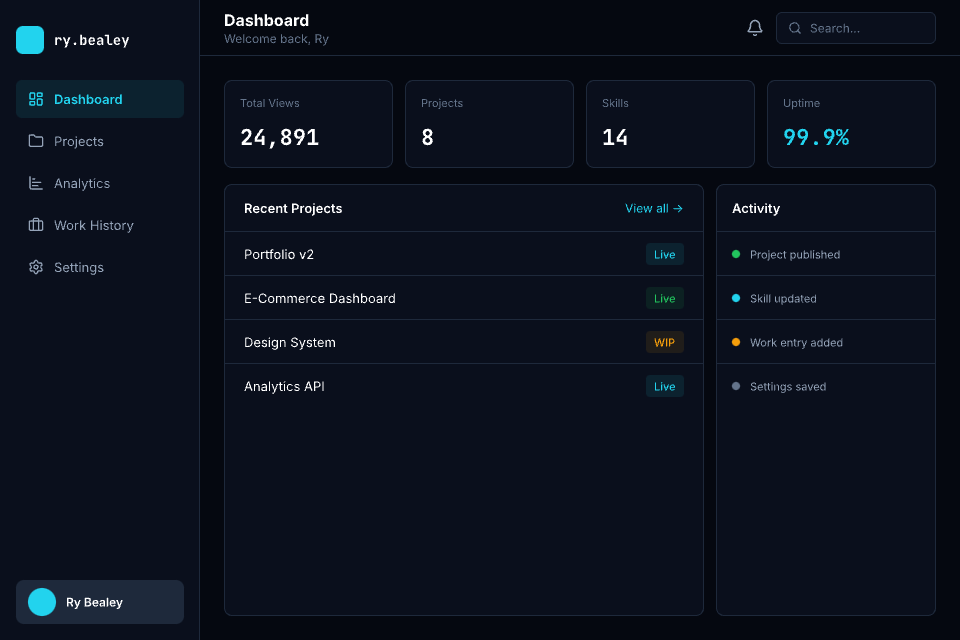Go to Work History page
Image resolution: width=960 pixels, height=640 pixels.
point(93,225)
